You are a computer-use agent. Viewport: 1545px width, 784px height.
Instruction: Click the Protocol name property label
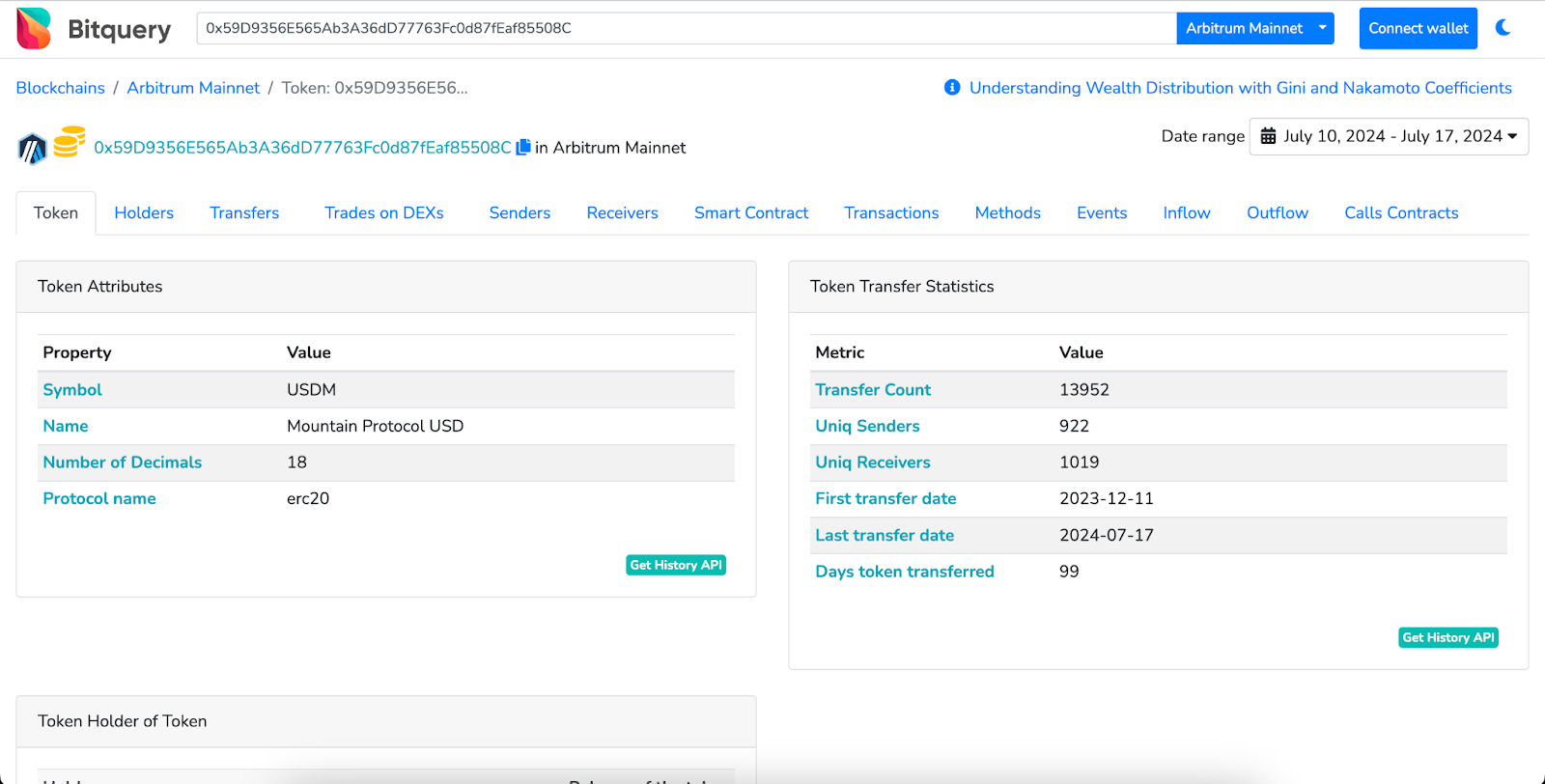(99, 499)
